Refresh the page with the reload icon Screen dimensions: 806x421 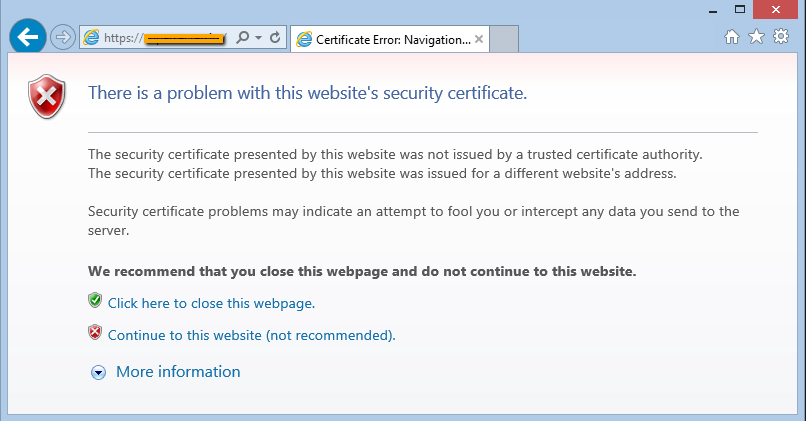coord(275,38)
